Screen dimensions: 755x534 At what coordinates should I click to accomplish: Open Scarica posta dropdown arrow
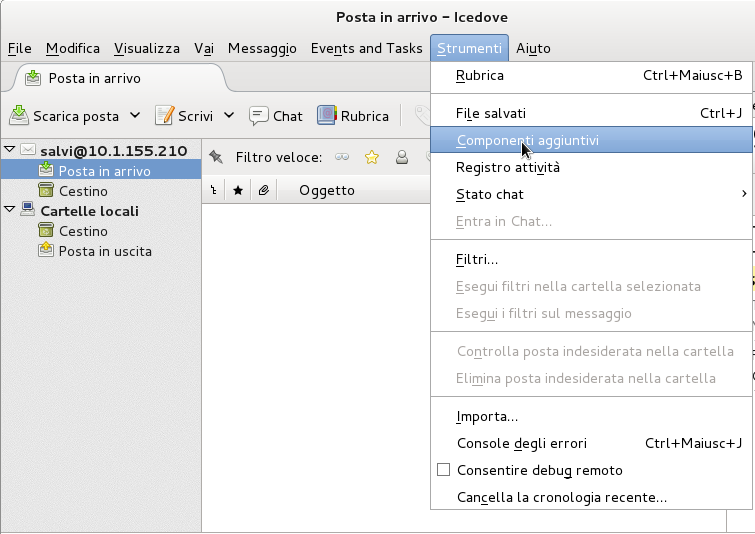(135, 116)
